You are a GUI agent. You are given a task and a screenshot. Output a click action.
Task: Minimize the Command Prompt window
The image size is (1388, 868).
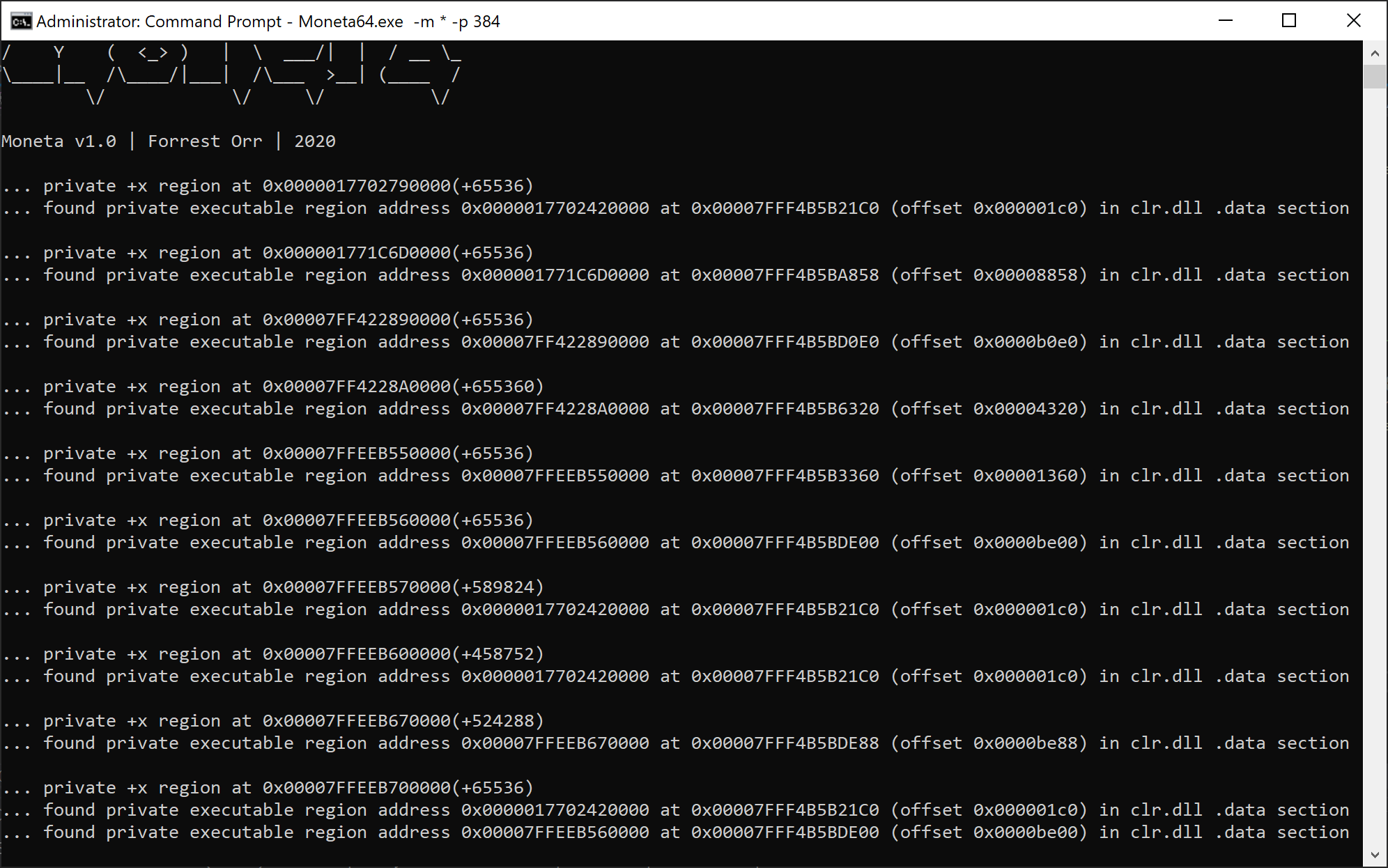1226,21
